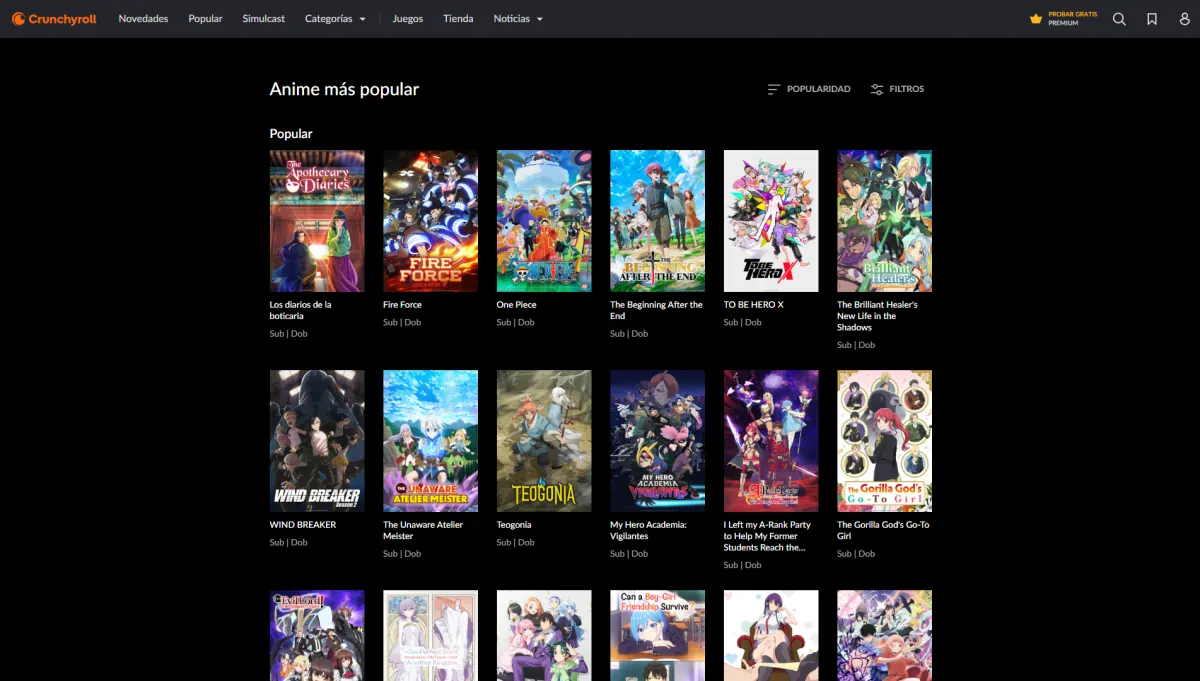Select The Apothecary Diaries poster
Viewport: 1200px width, 681px height.
point(317,221)
